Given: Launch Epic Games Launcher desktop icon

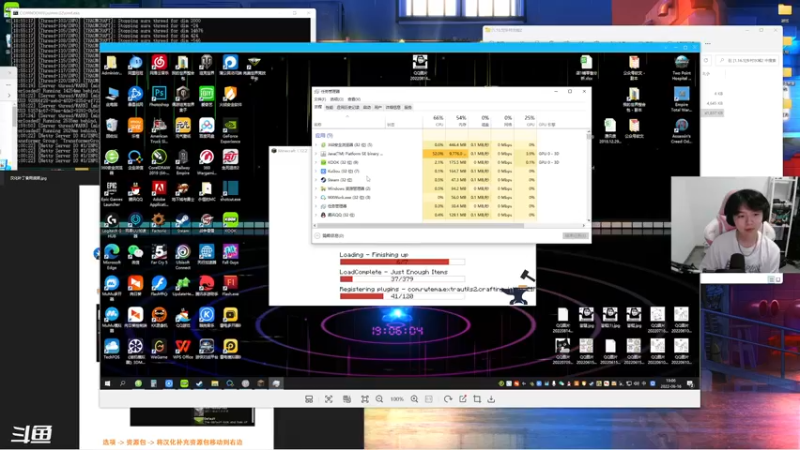Looking at the screenshot, I should [111, 194].
